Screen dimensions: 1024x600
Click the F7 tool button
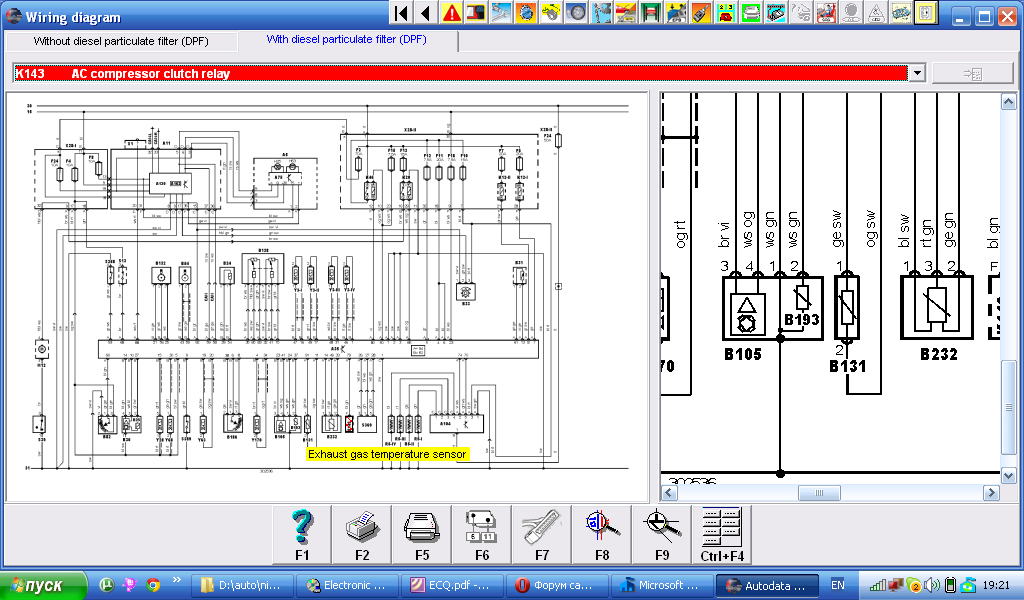click(542, 535)
